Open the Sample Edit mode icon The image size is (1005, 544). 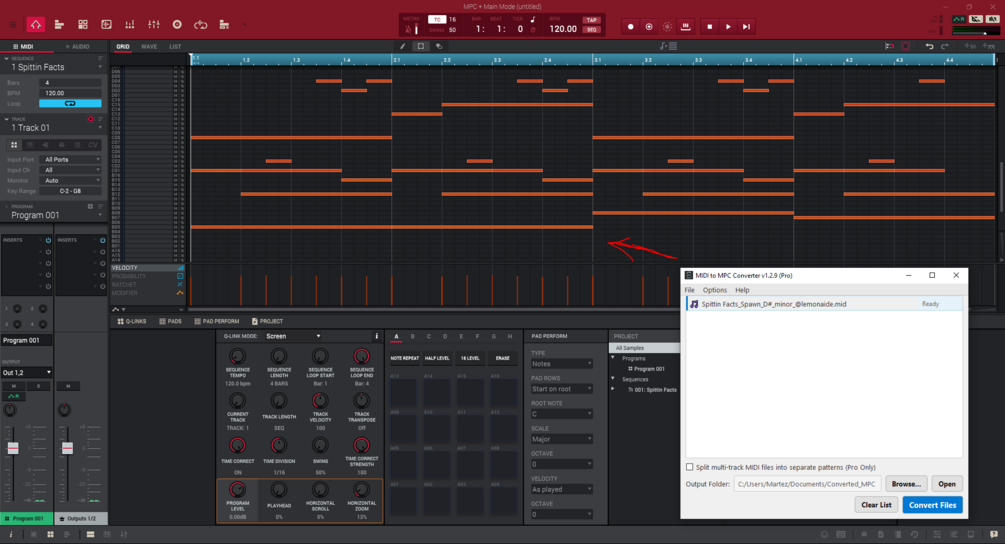[106, 24]
